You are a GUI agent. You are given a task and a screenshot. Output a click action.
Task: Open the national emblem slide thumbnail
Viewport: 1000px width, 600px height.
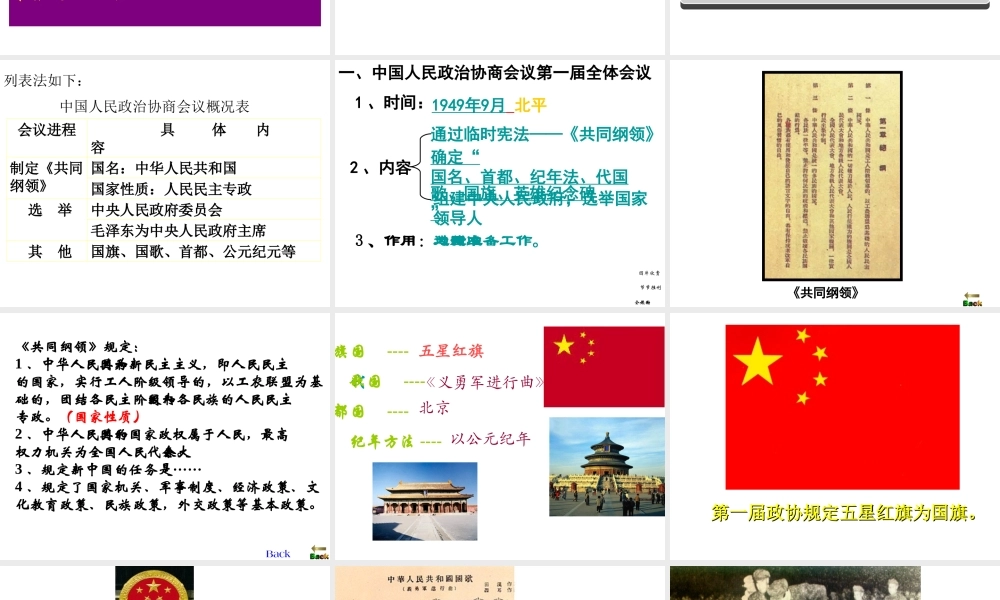[x=154, y=583]
